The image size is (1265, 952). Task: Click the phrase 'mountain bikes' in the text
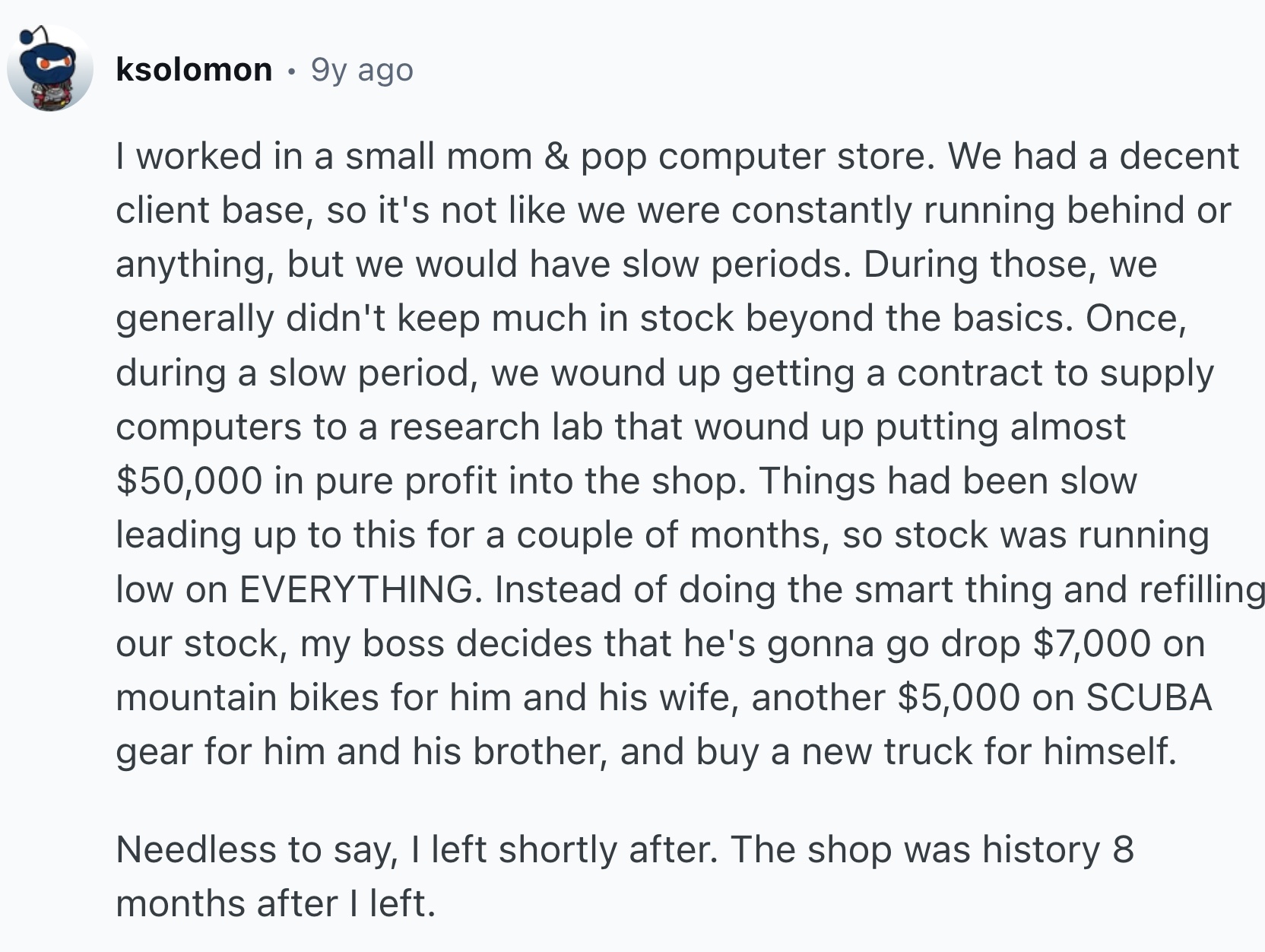pos(247,698)
